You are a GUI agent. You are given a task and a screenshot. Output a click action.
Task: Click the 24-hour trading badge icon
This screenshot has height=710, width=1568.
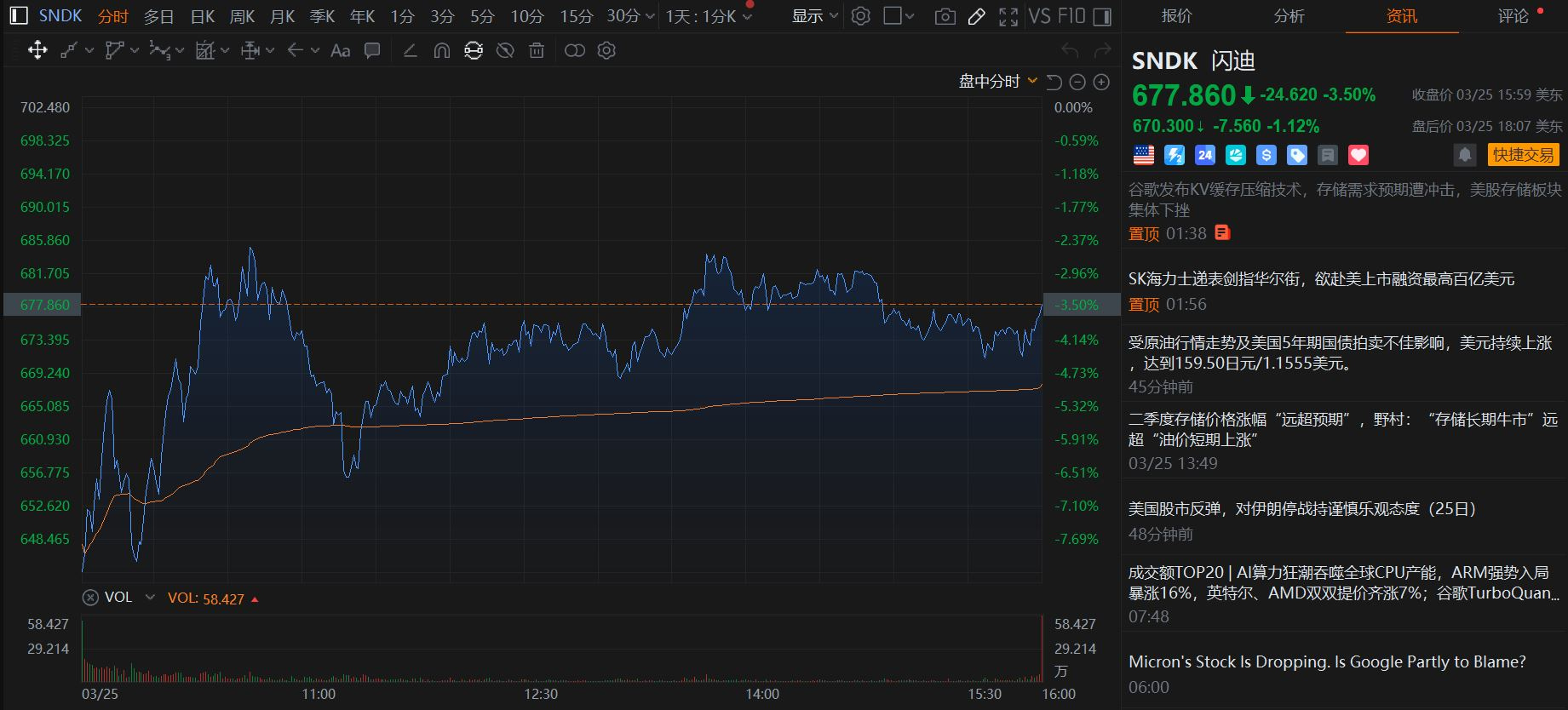1205,155
